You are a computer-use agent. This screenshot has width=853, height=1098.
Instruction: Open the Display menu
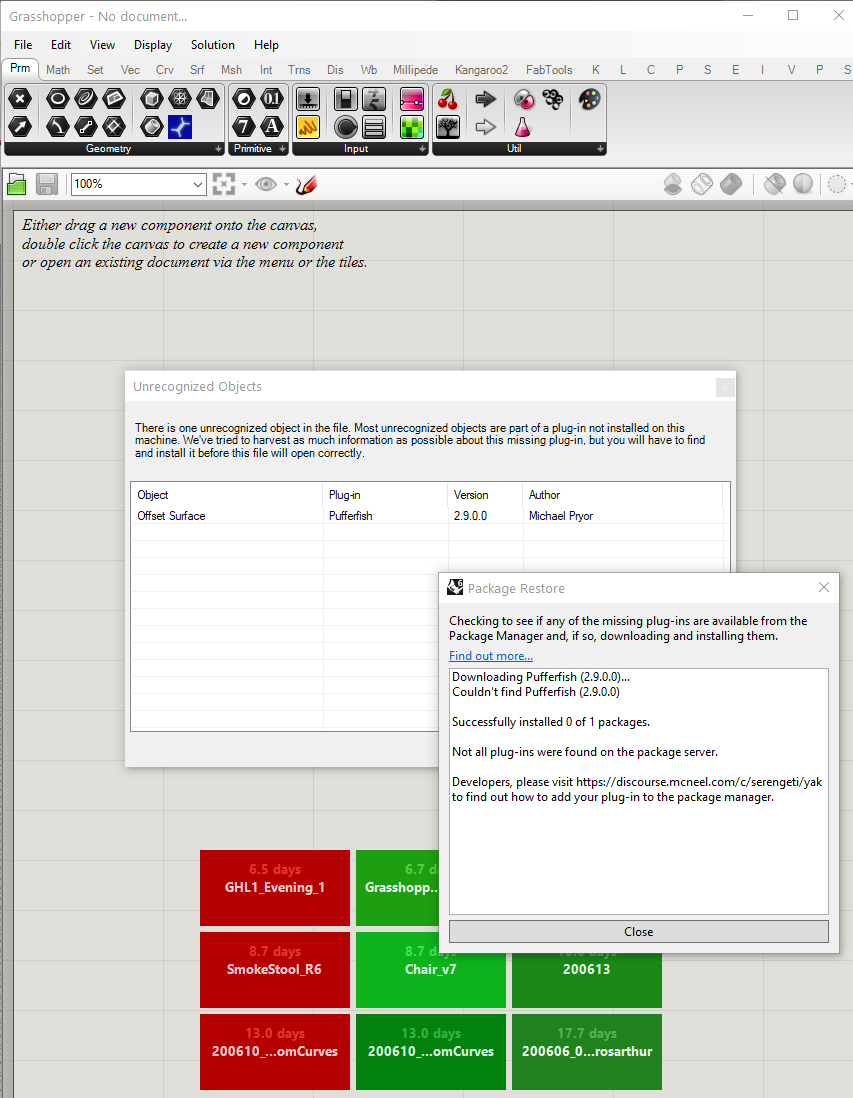pyautogui.click(x=153, y=45)
